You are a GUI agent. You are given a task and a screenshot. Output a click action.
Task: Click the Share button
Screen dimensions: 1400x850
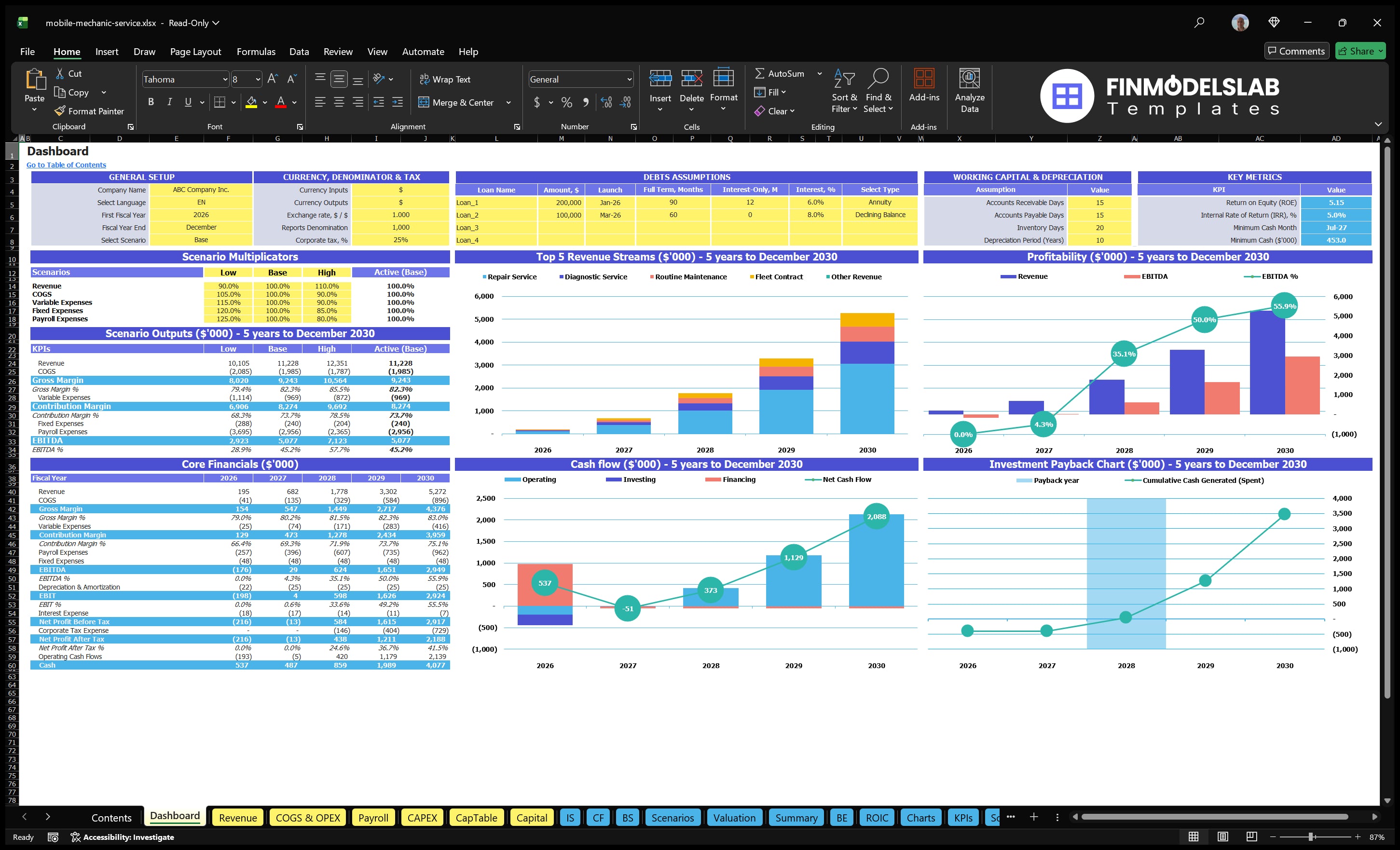click(x=1360, y=51)
